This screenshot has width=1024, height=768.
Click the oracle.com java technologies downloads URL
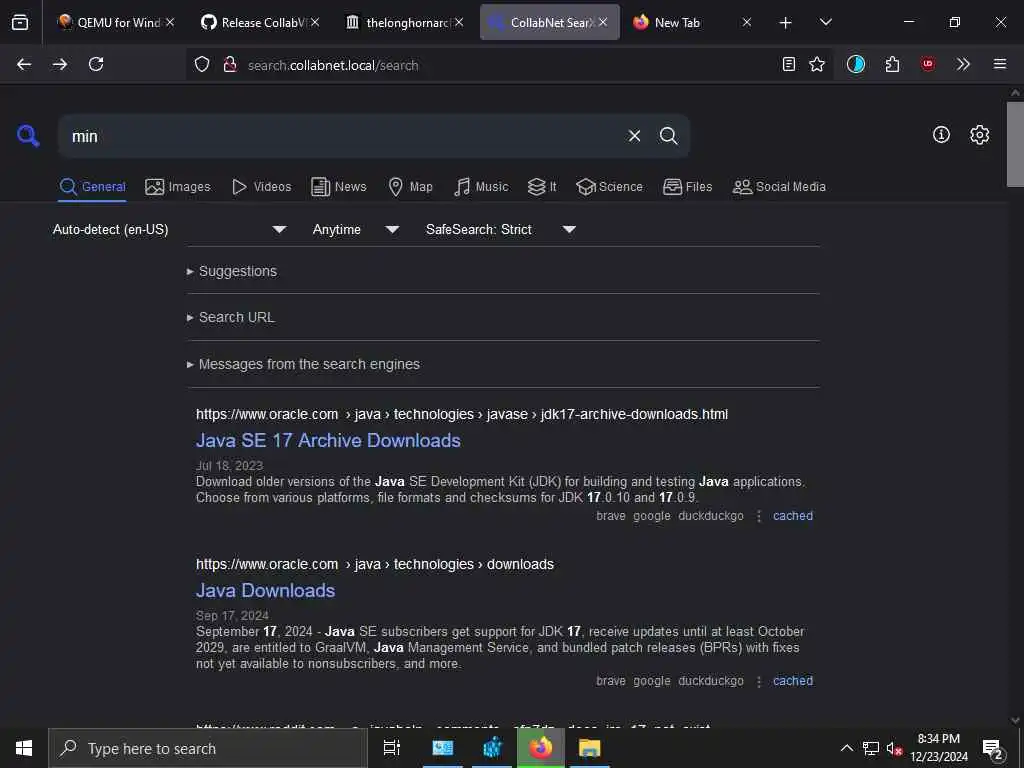[375, 564]
